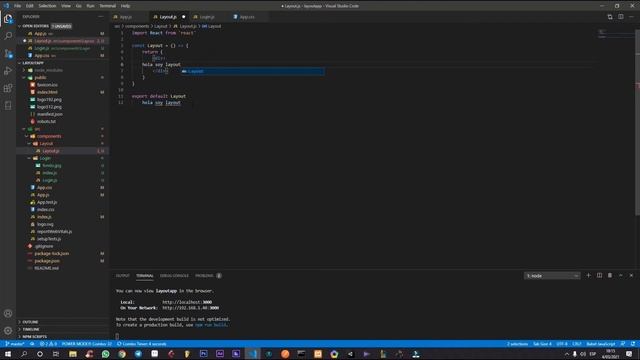640x360 pixels.
Task: Open the system tray volume icon
Action: [583, 354]
